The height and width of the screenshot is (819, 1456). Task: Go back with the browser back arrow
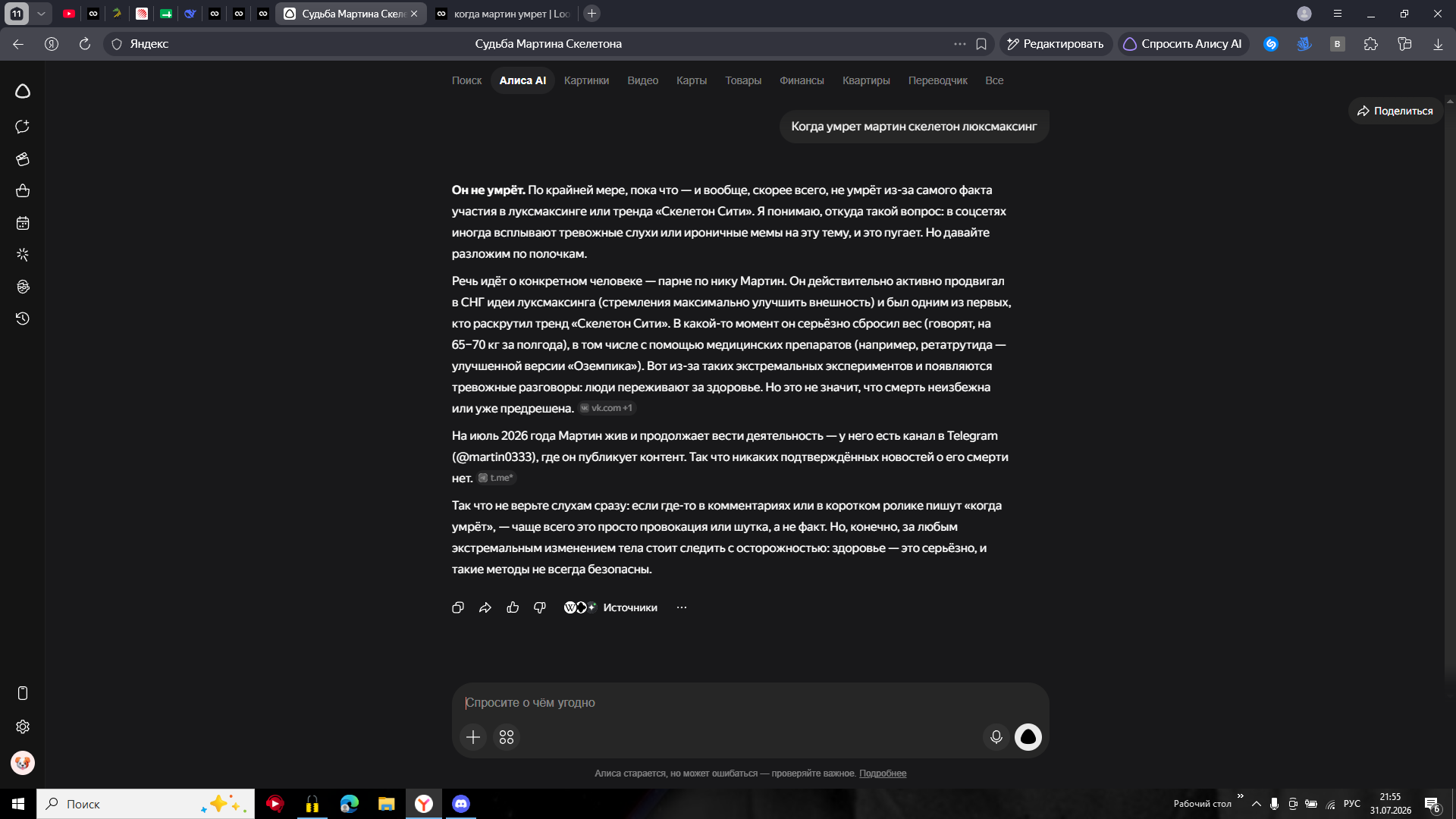click(x=18, y=44)
